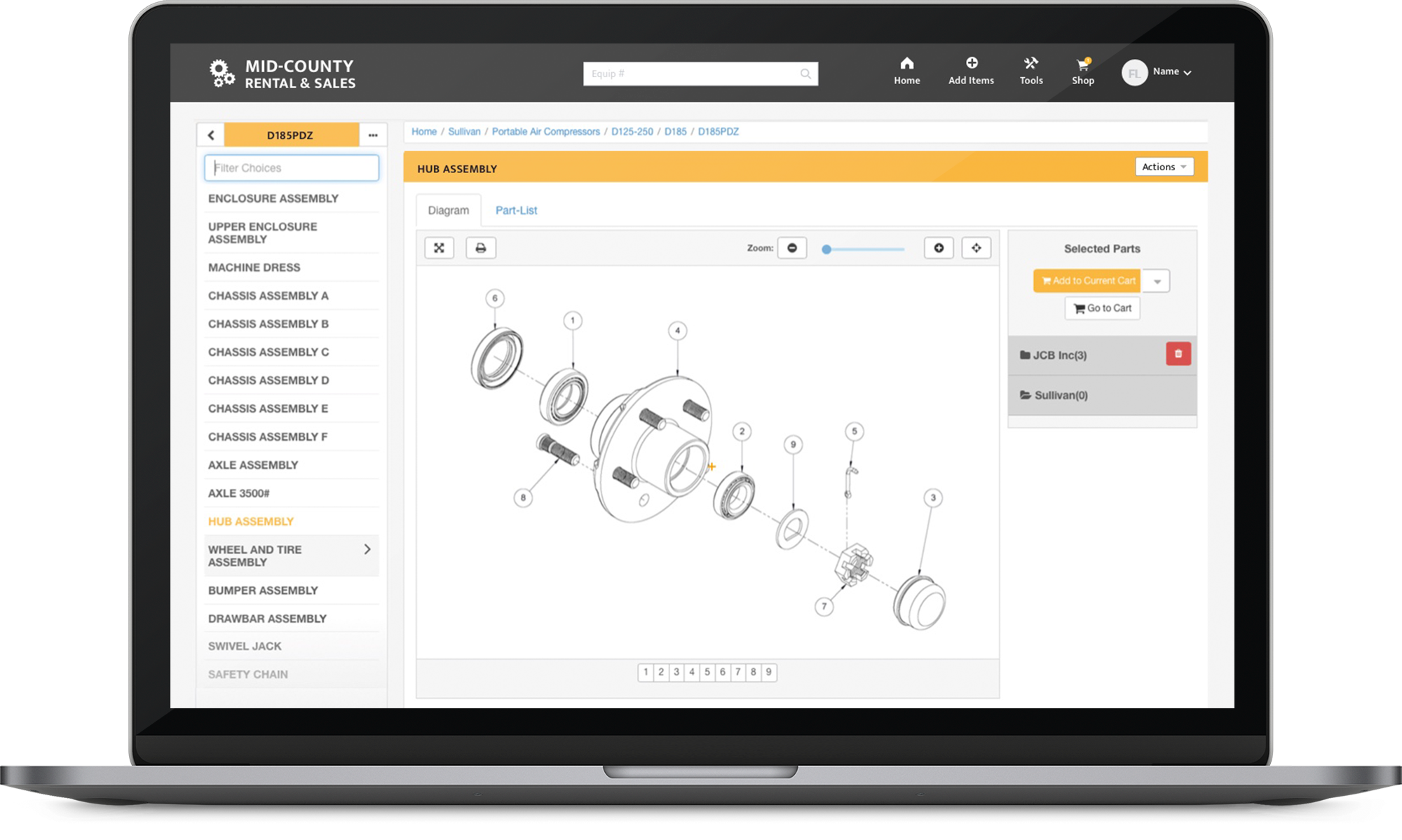Viewport: 1402px width, 840px height.
Task: Click the zoom out minus icon
Action: (792, 248)
